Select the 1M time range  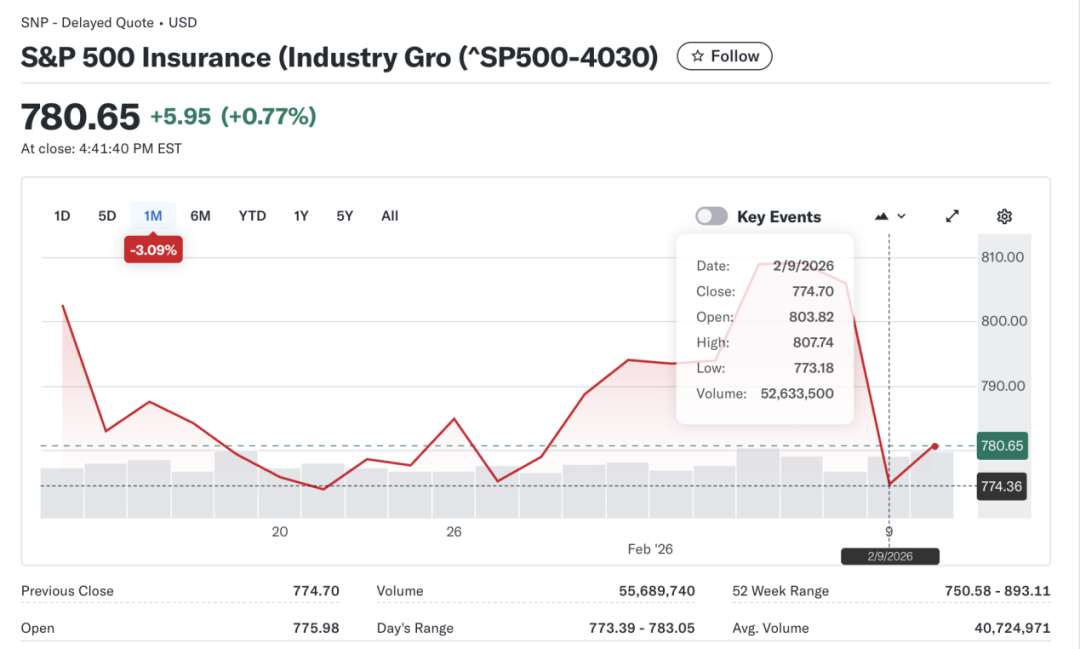(x=153, y=216)
